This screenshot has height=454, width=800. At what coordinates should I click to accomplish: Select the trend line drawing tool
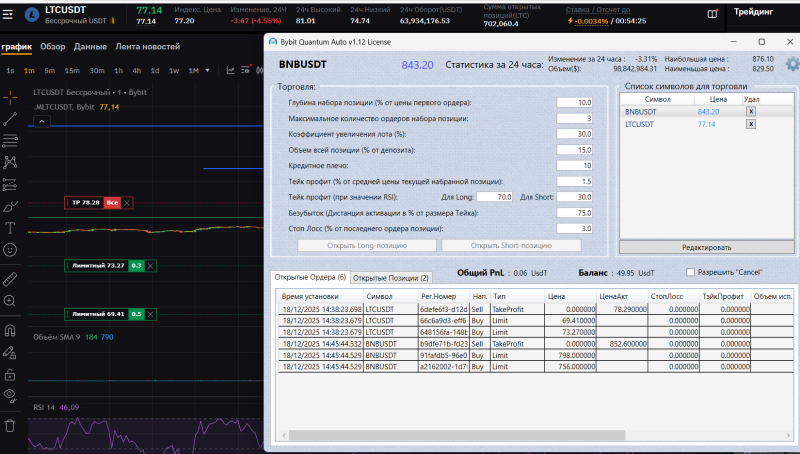point(10,117)
